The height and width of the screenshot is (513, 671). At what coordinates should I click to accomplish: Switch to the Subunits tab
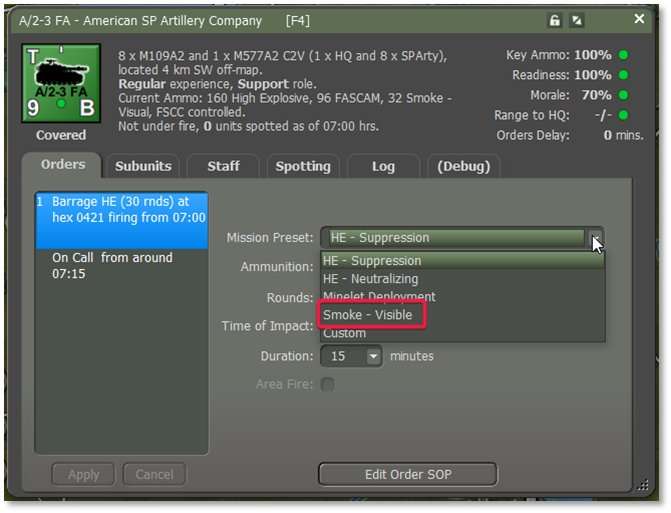coord(143,166)
